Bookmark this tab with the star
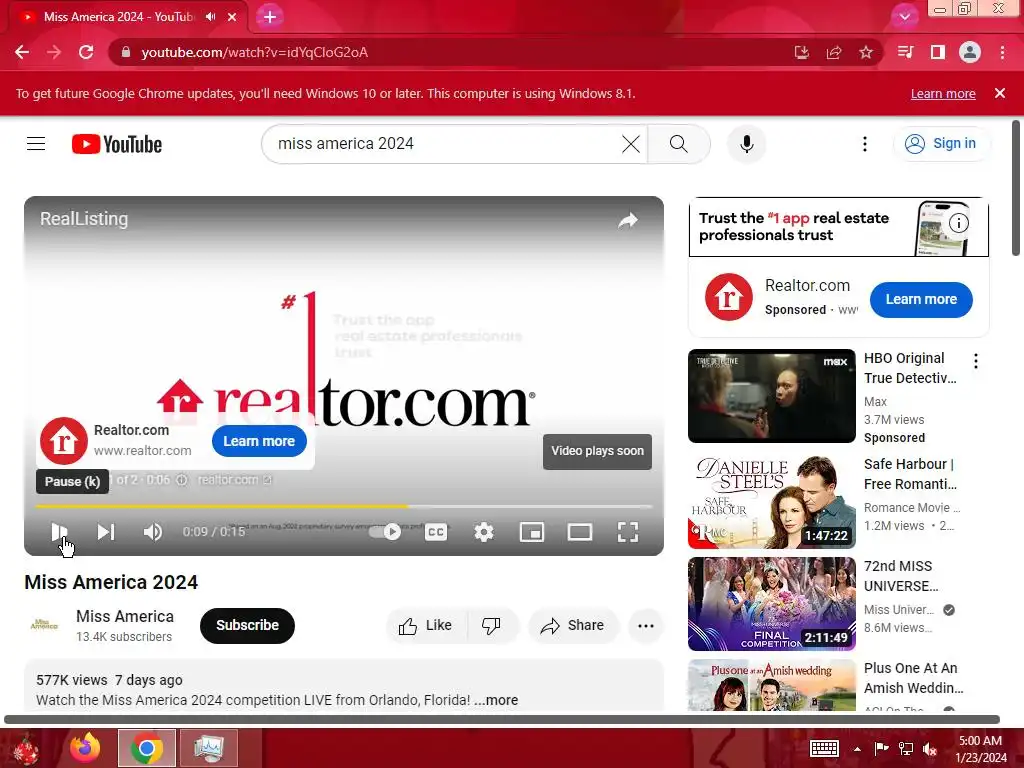Image resolution: width=1024 pixels, height=768 pixels. point(866,52)
